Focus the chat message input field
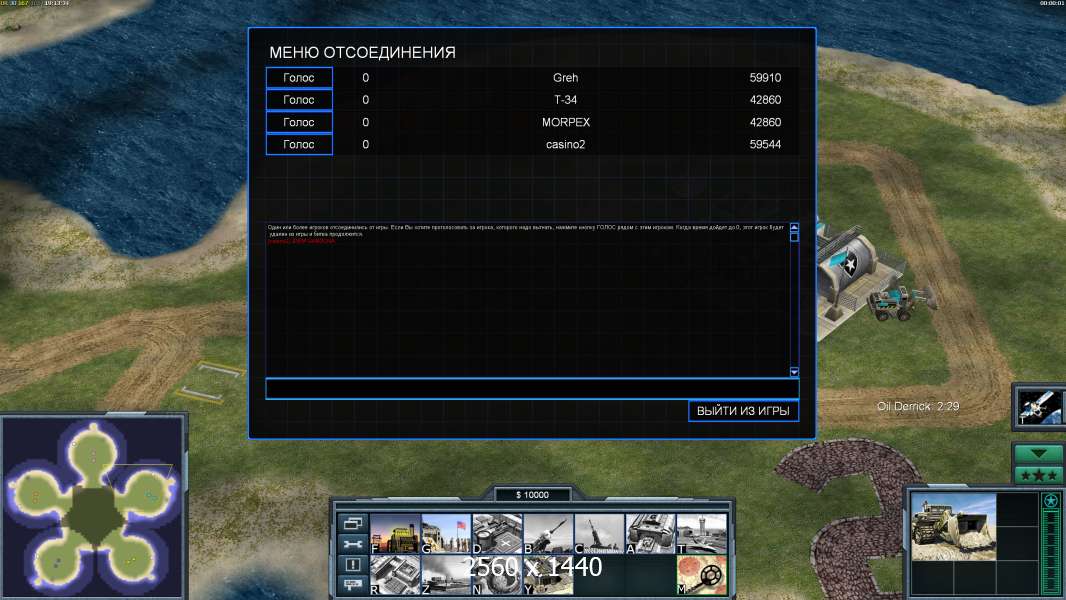The width and height of the screenshot is (1066, 600). click(532, 389)
